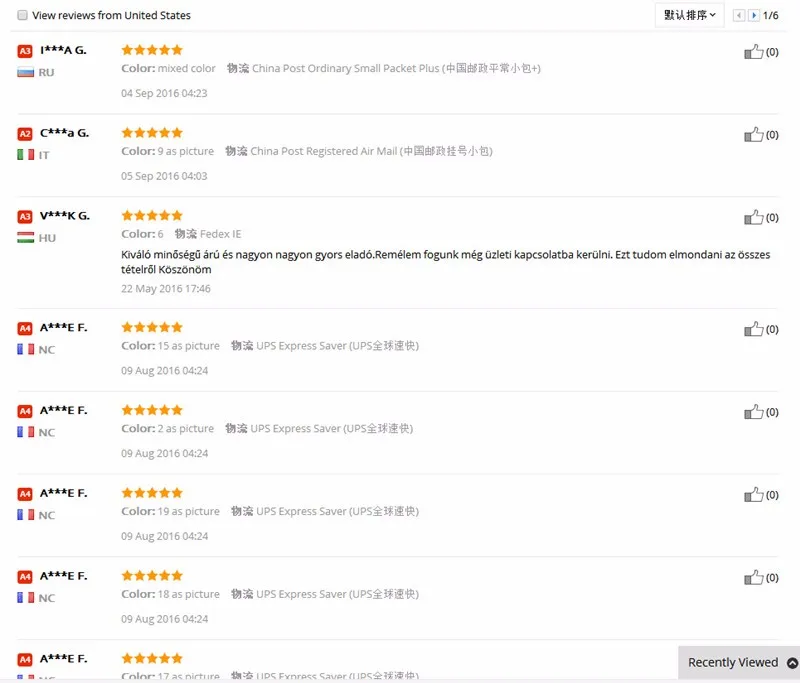Like the review by I***A G.

coord(753,51)
